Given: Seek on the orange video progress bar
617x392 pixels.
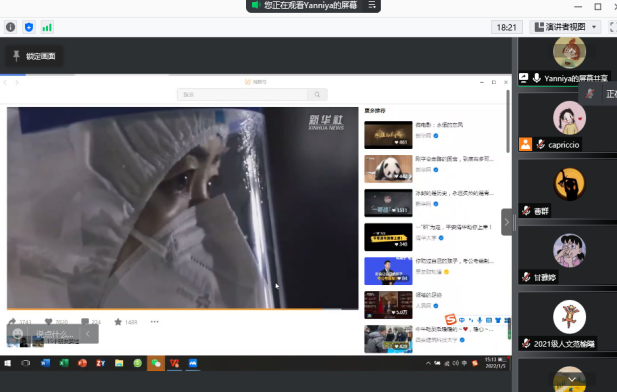Looking at the screenshot, I should pyautogui.click(x=183, y=309).
